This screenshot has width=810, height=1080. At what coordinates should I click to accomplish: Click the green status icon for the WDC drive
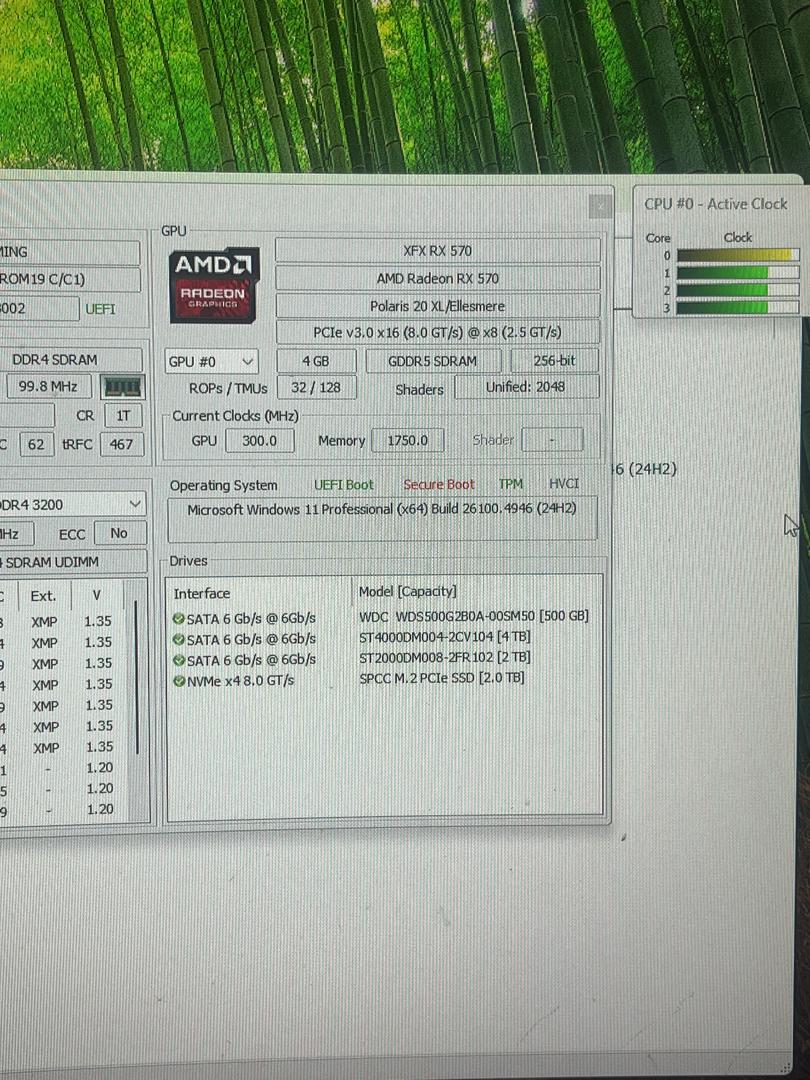click(x=178, y=618)
